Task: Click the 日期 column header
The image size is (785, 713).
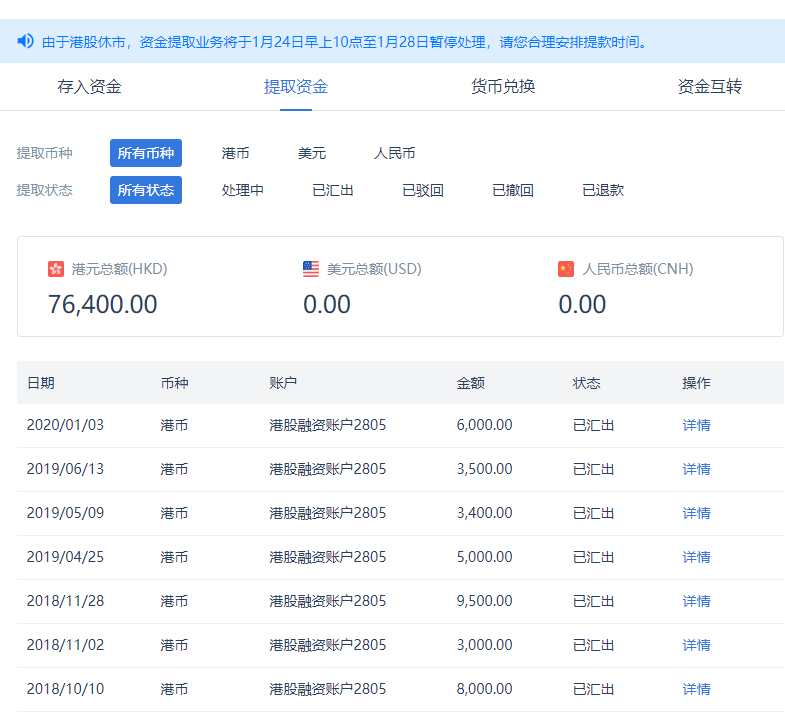Action: [41, 383]
